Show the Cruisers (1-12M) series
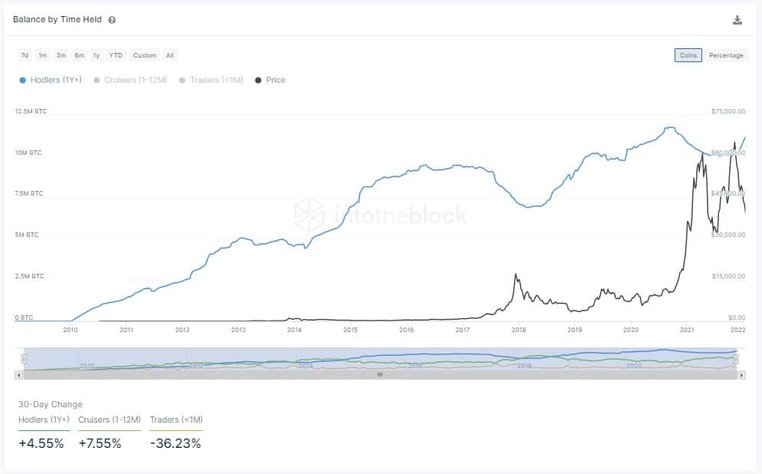This screenshot has height=474, width=762. 134,80
